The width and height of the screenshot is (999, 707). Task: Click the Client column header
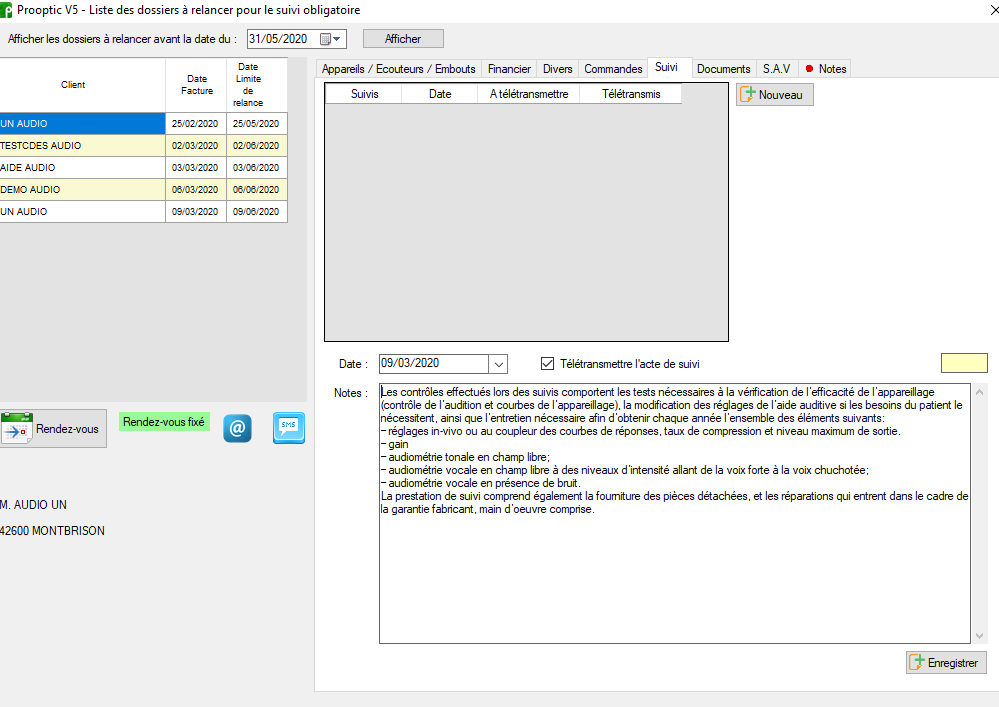point(82,85)
